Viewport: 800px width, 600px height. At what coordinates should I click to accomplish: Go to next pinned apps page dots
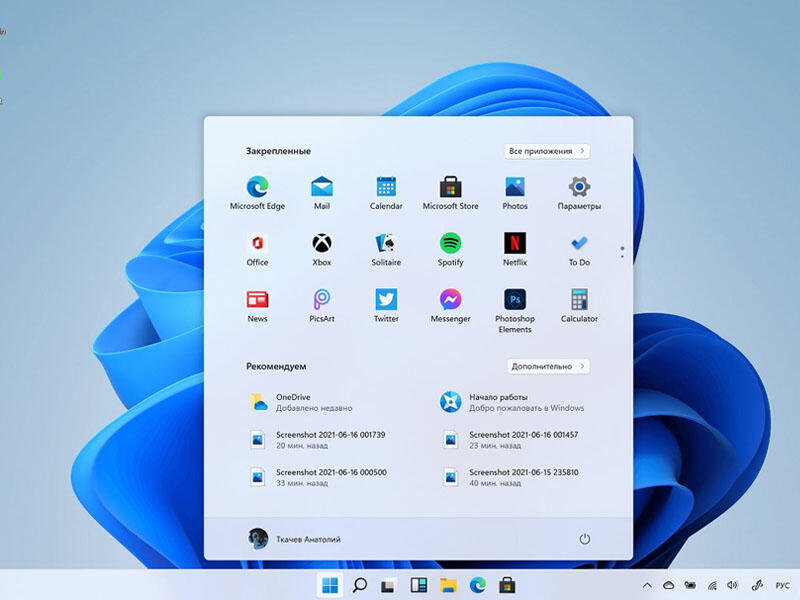[622, 252]
